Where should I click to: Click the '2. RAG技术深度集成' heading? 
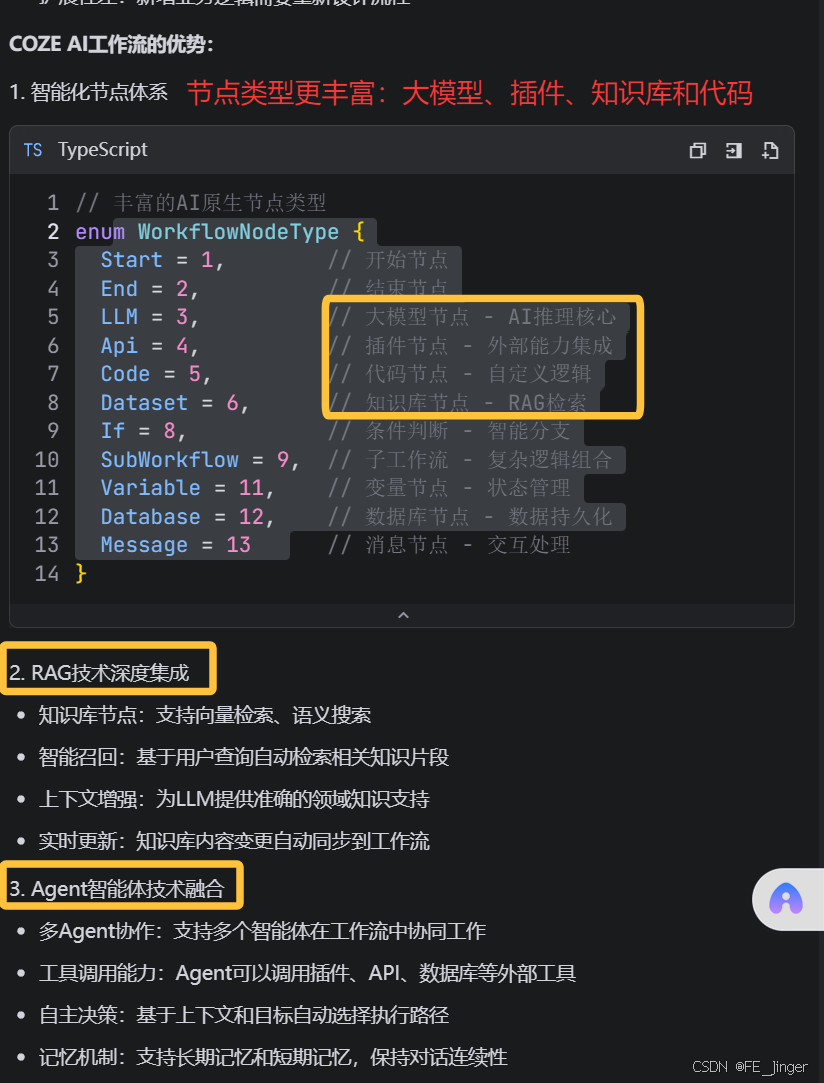click(99, 673)
